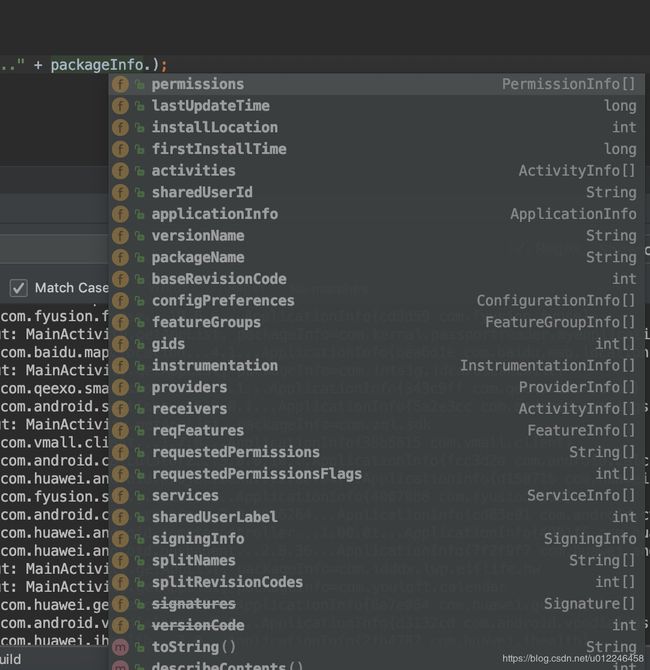
Task: Pick sharedUserLabel from the popup
Action: pos(376,517)
